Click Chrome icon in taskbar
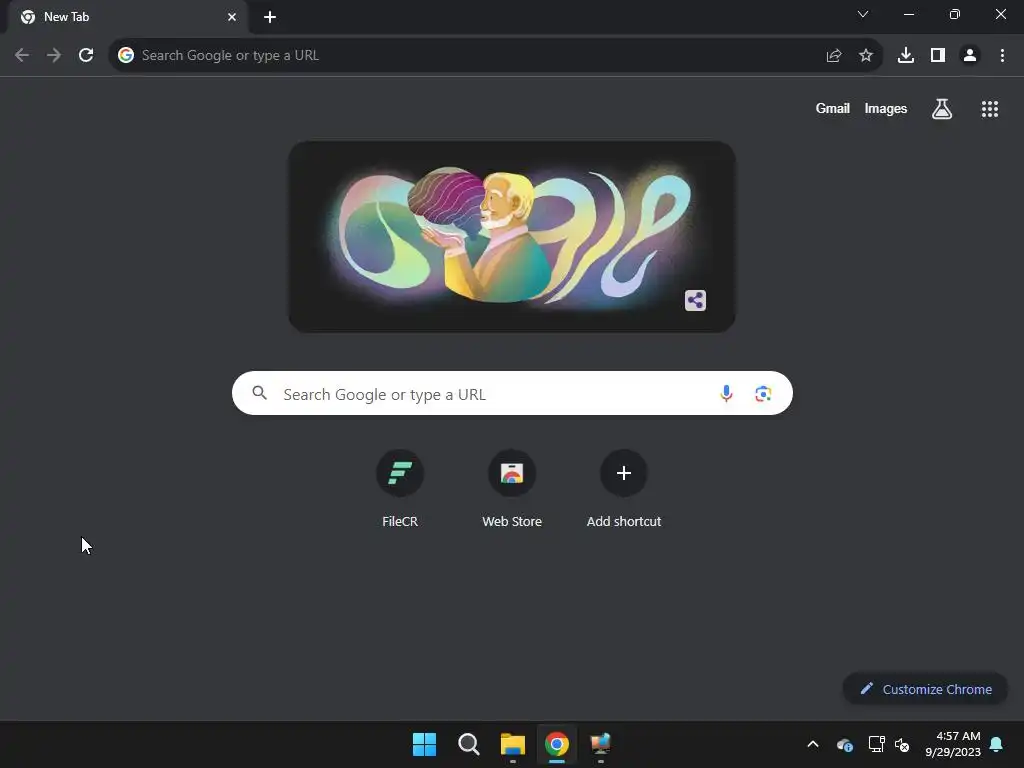 pos(557,744)
